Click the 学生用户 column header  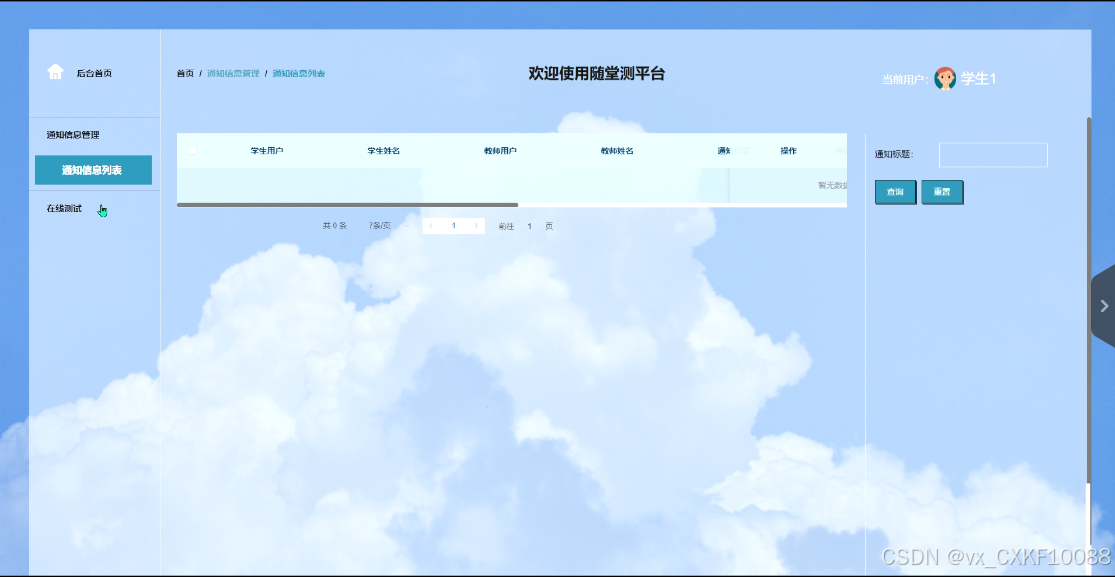(267, 151)
